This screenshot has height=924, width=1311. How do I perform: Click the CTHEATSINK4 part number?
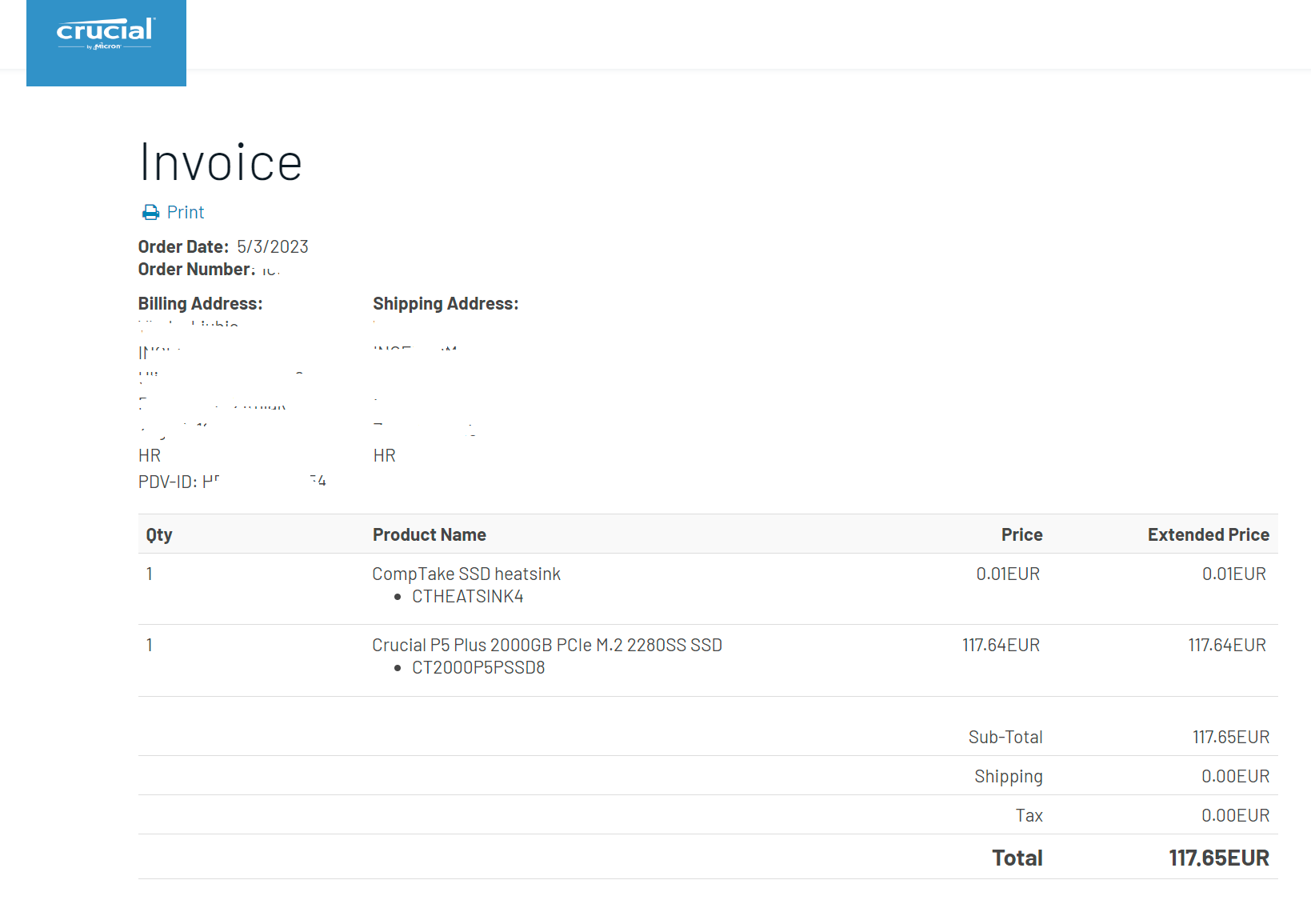(x=467, y=597)
